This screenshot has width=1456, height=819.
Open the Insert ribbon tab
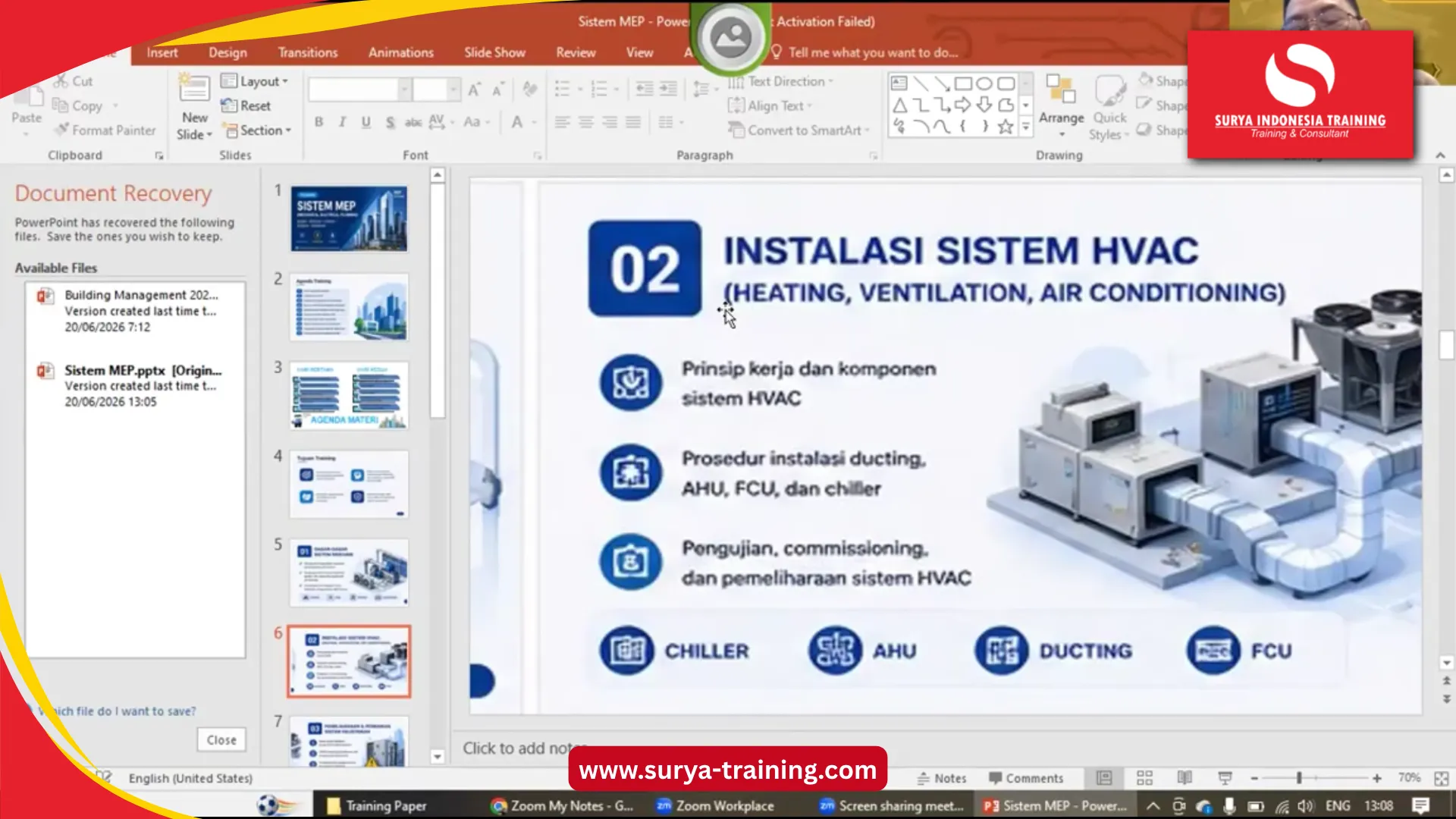tap(162, 52)
